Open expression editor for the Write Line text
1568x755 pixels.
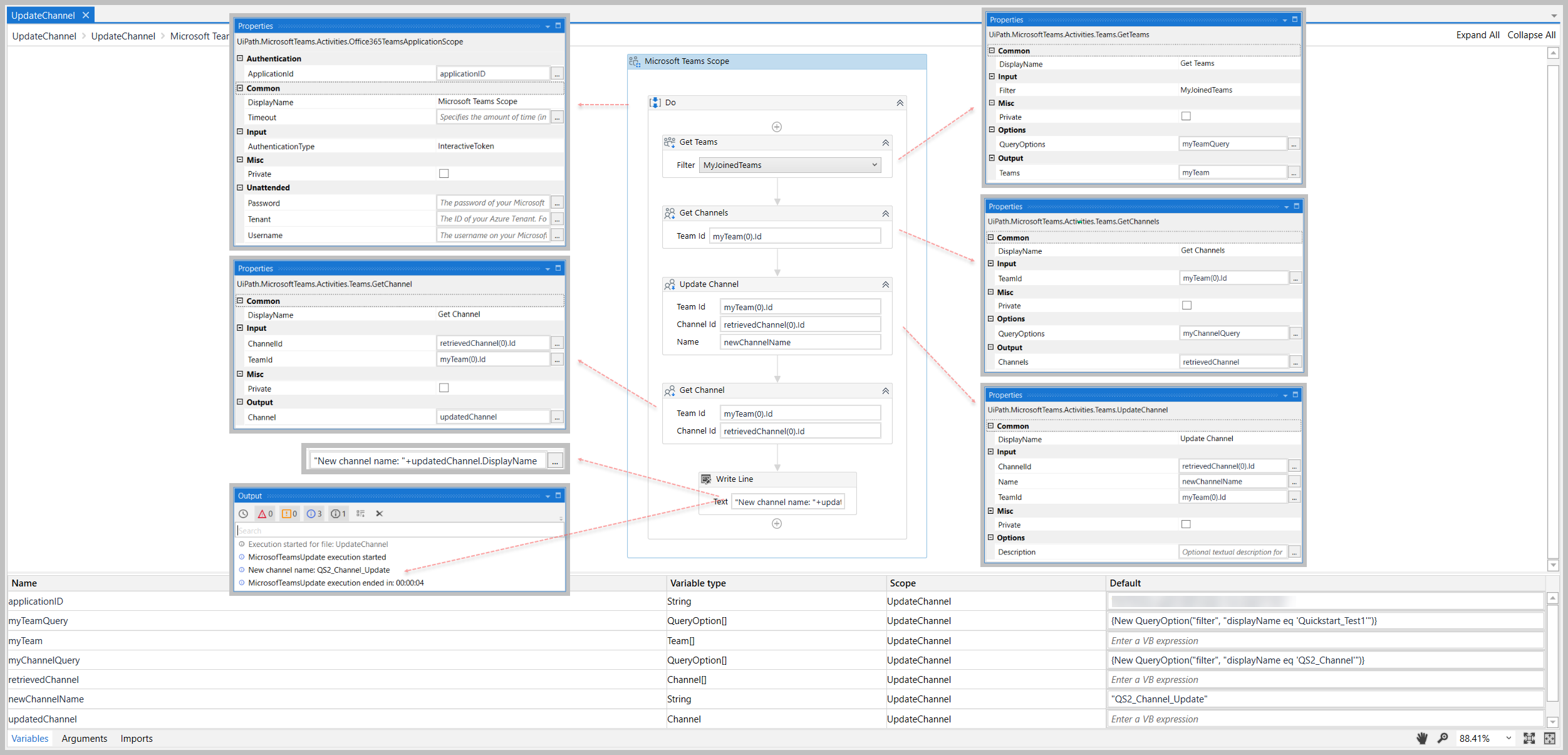(555, 461)
